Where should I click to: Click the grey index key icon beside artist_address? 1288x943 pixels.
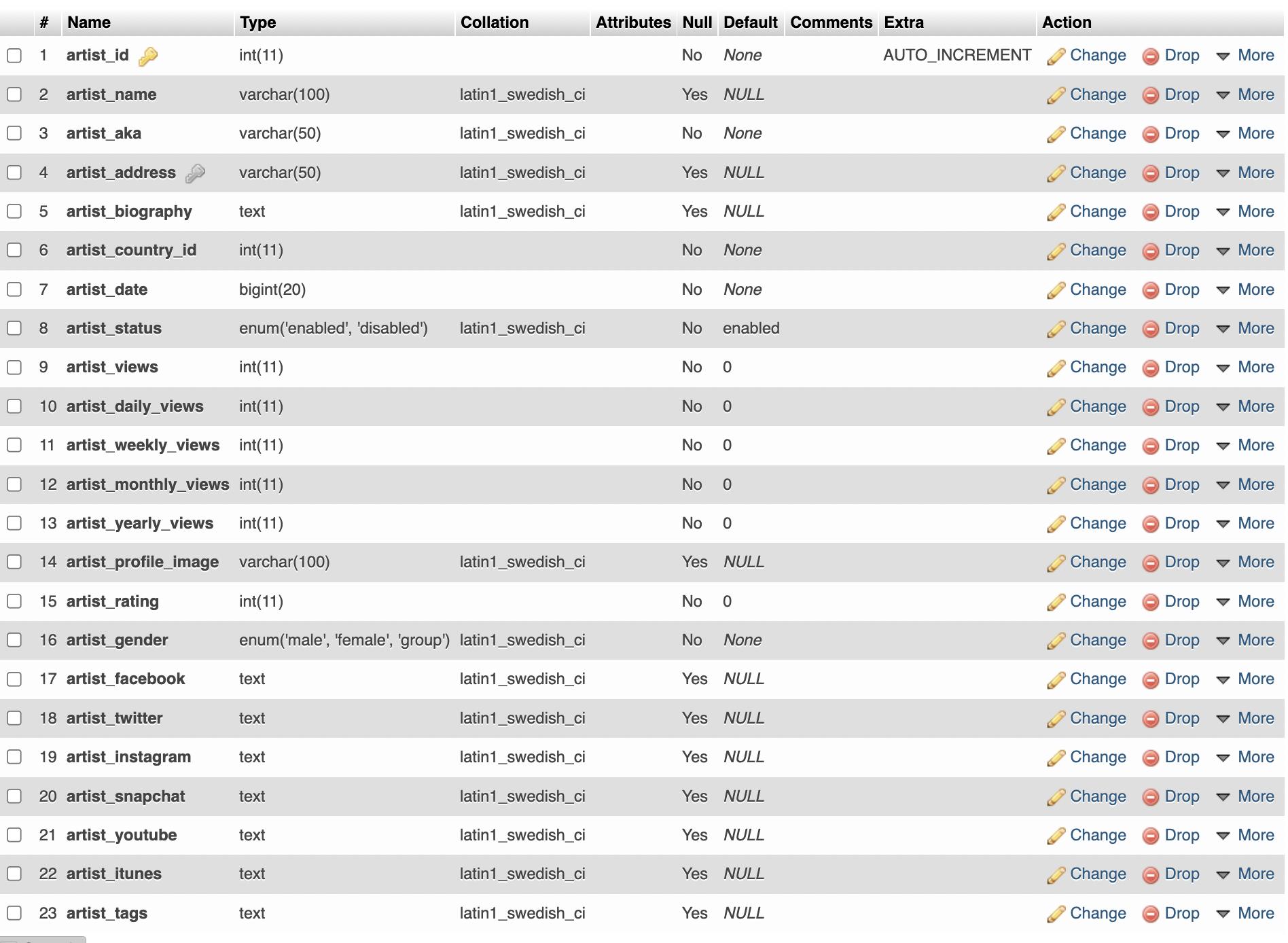pyautogui.click(x=195, y=174)
